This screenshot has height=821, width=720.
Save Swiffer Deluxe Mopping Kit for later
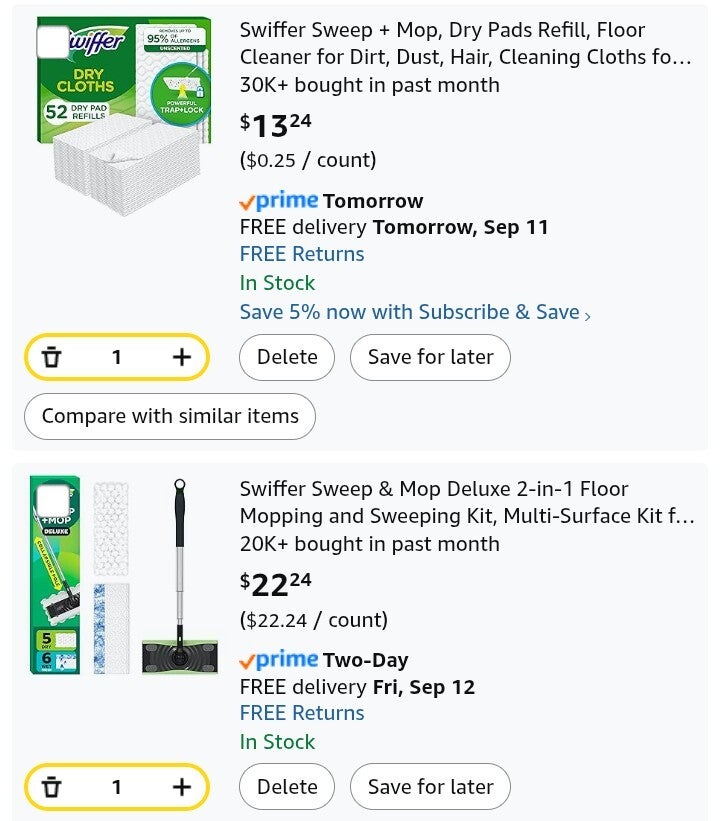click(430, 787)
